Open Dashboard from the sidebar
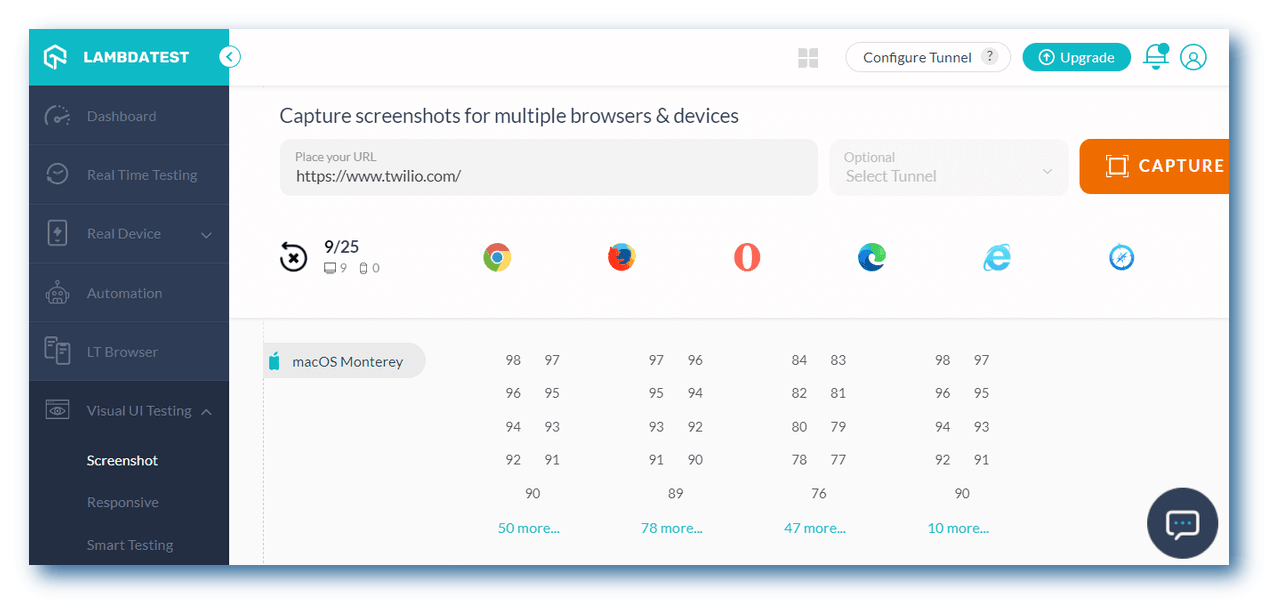1278x614 pixels. pyautogui.click(x=129, y=116)
